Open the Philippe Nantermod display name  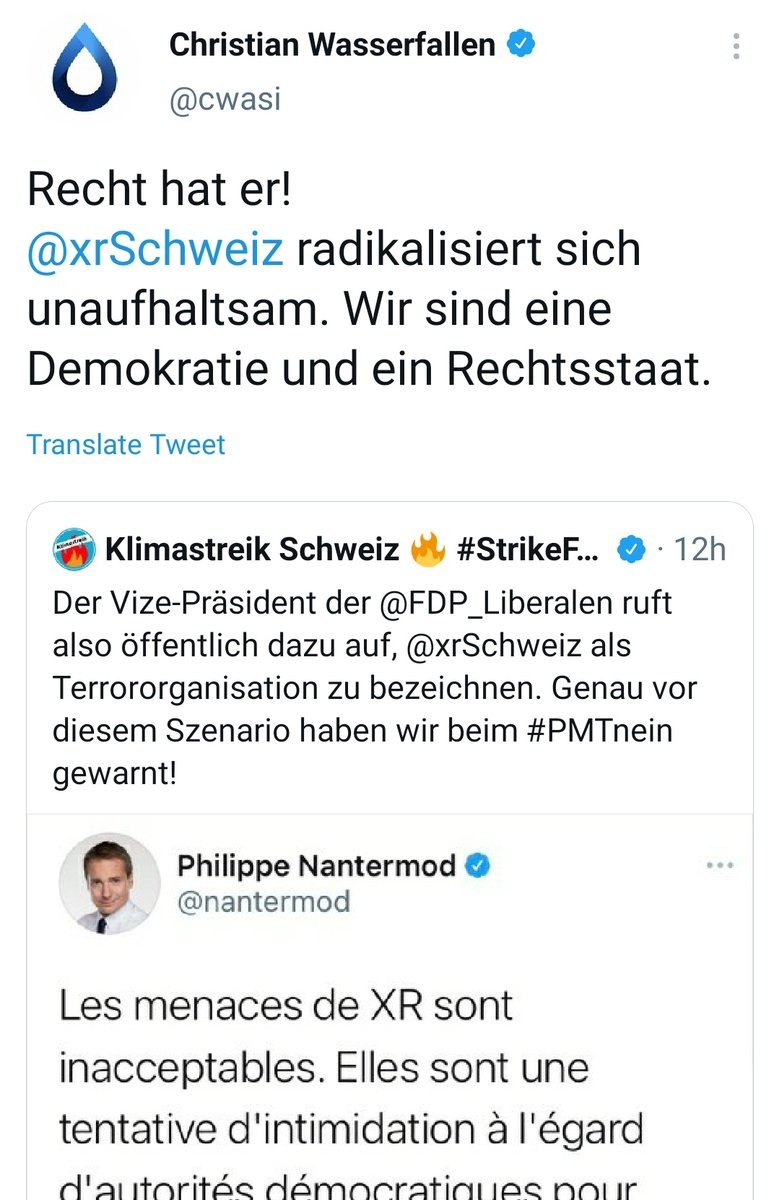click(x=316, y=866)
